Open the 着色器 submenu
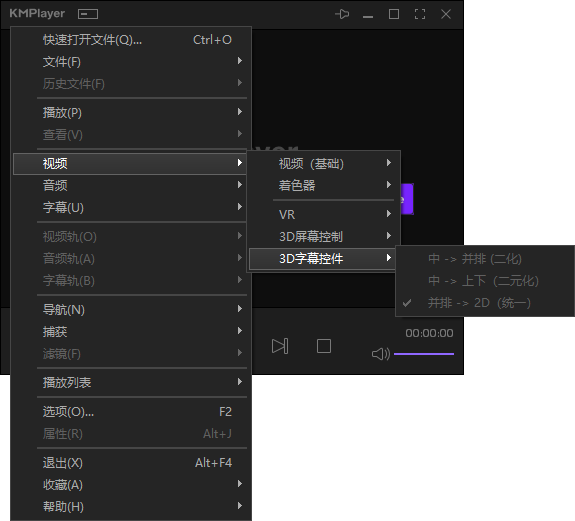Viewport: 575px width, 521px height. coord(323,185)
